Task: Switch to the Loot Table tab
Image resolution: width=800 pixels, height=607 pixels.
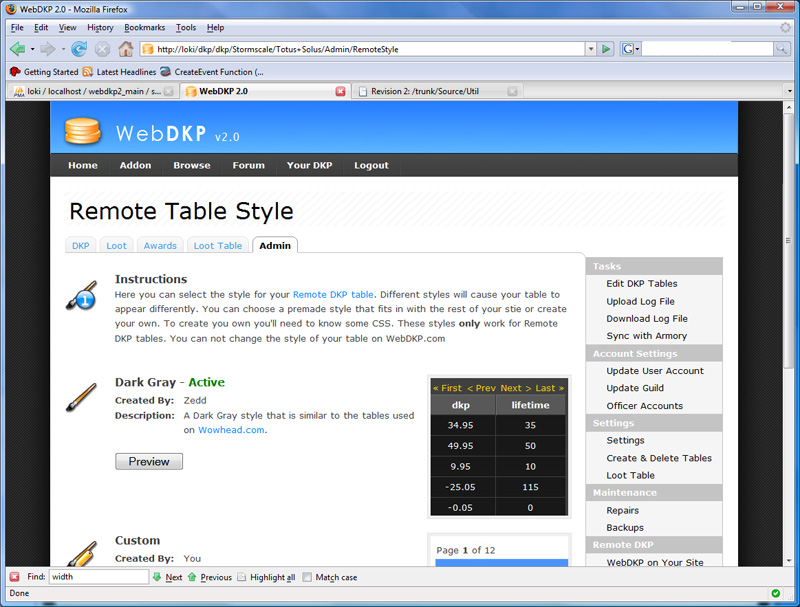Action: (x=217, y=245)
